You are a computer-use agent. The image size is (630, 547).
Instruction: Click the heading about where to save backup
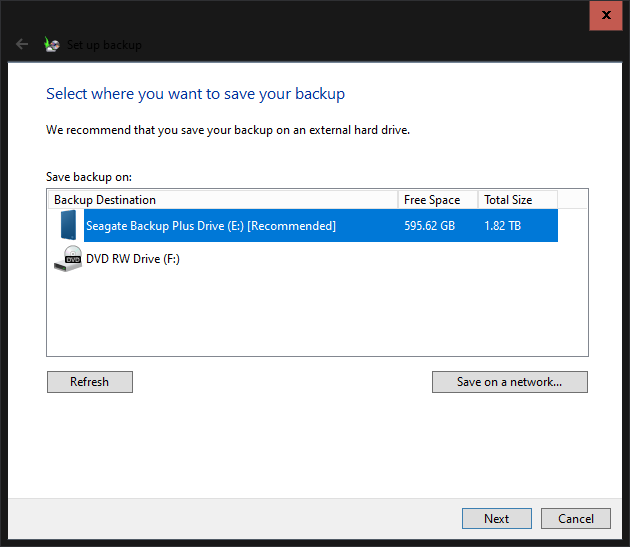tap(195, 94)
